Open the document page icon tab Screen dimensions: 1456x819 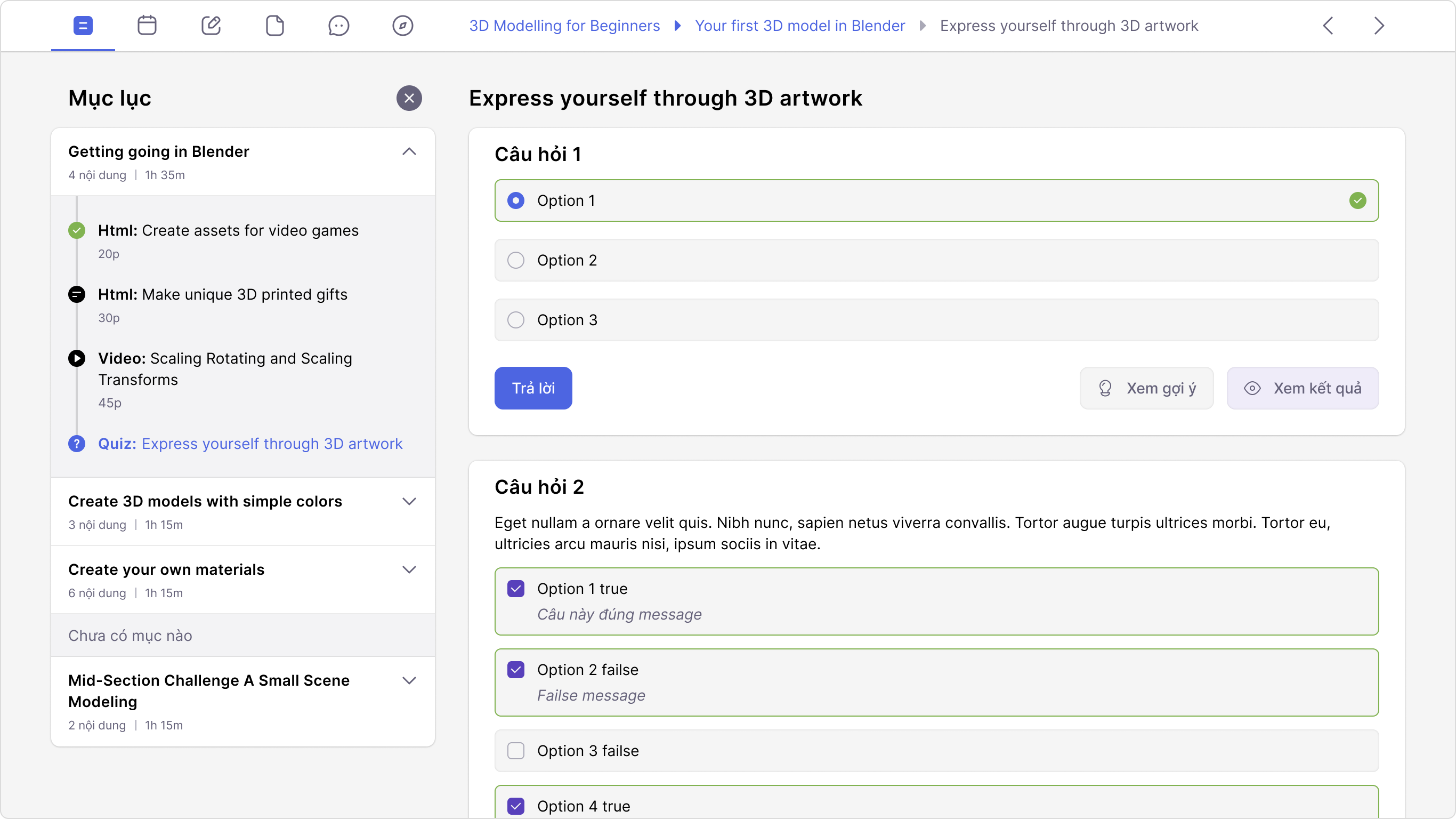pyautogui.click(x=274, y=26)
